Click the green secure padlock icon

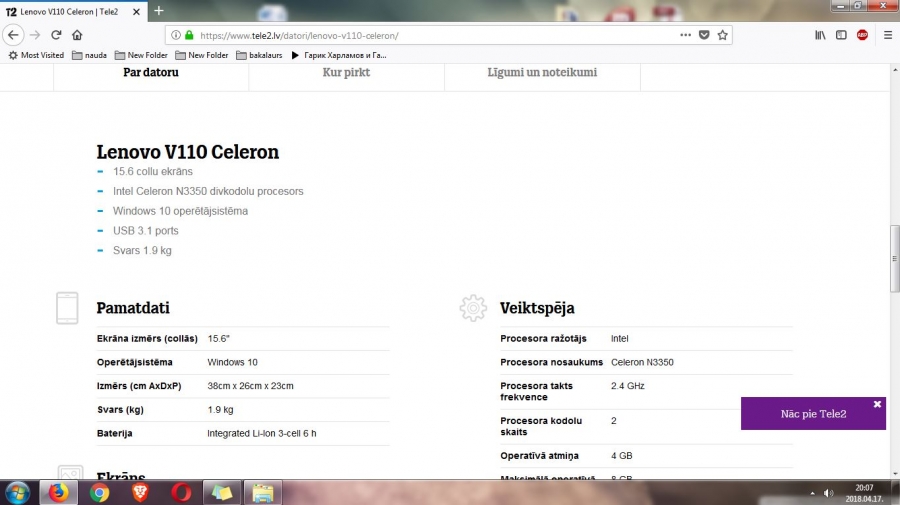tap(189, 35)
